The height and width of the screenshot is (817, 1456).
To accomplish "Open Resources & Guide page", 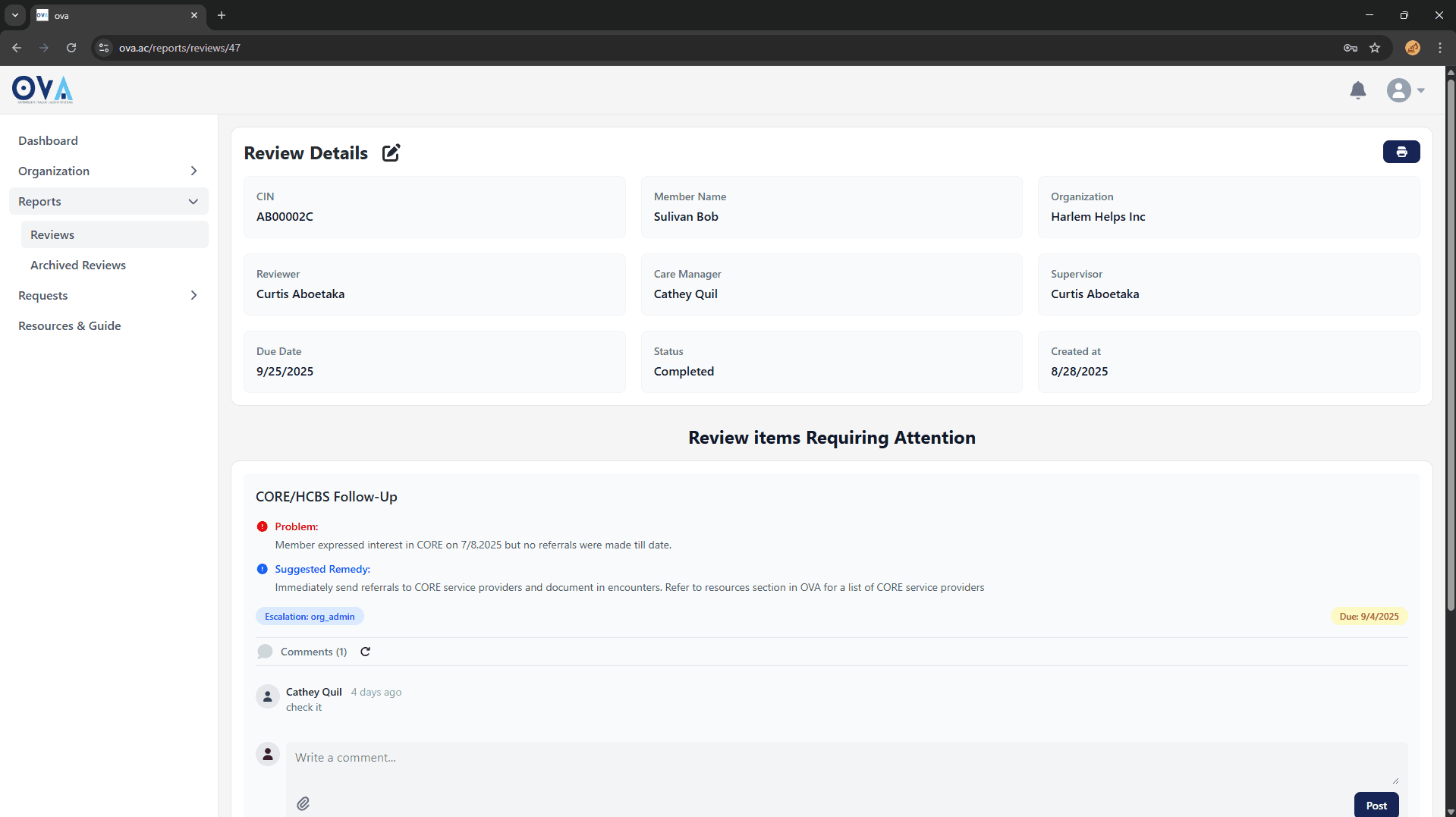I will coord(70,326).
